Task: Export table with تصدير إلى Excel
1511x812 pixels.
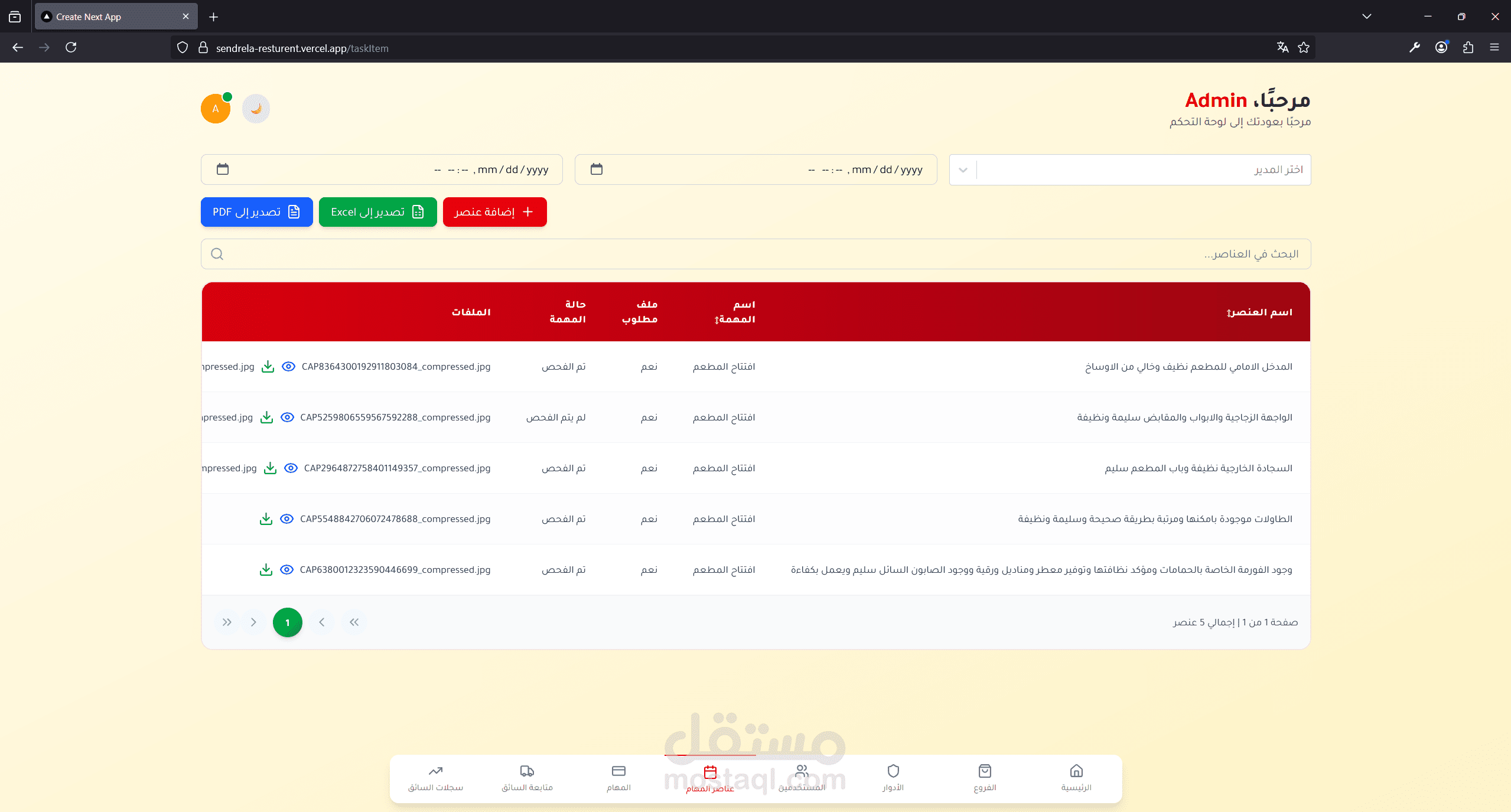Action: pos(377,212)
